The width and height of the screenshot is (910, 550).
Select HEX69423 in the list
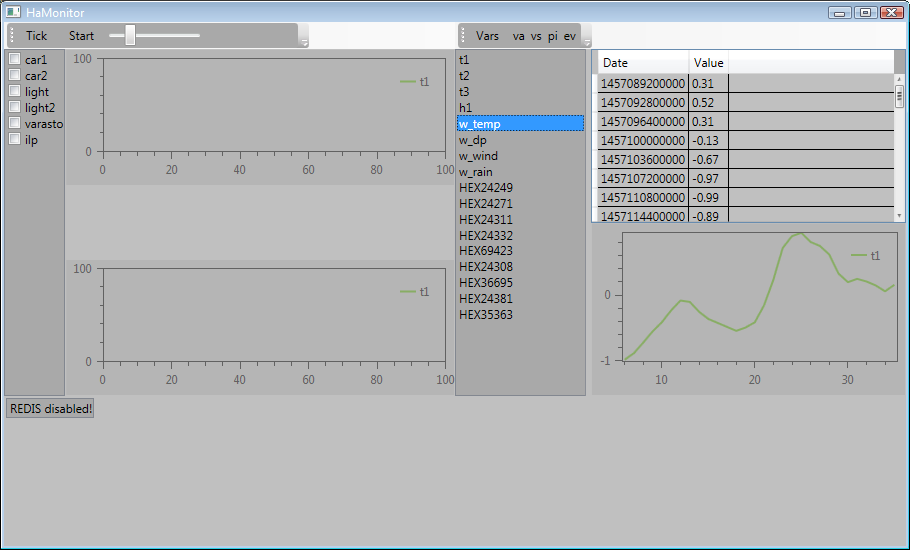click(x=521, y=251)
